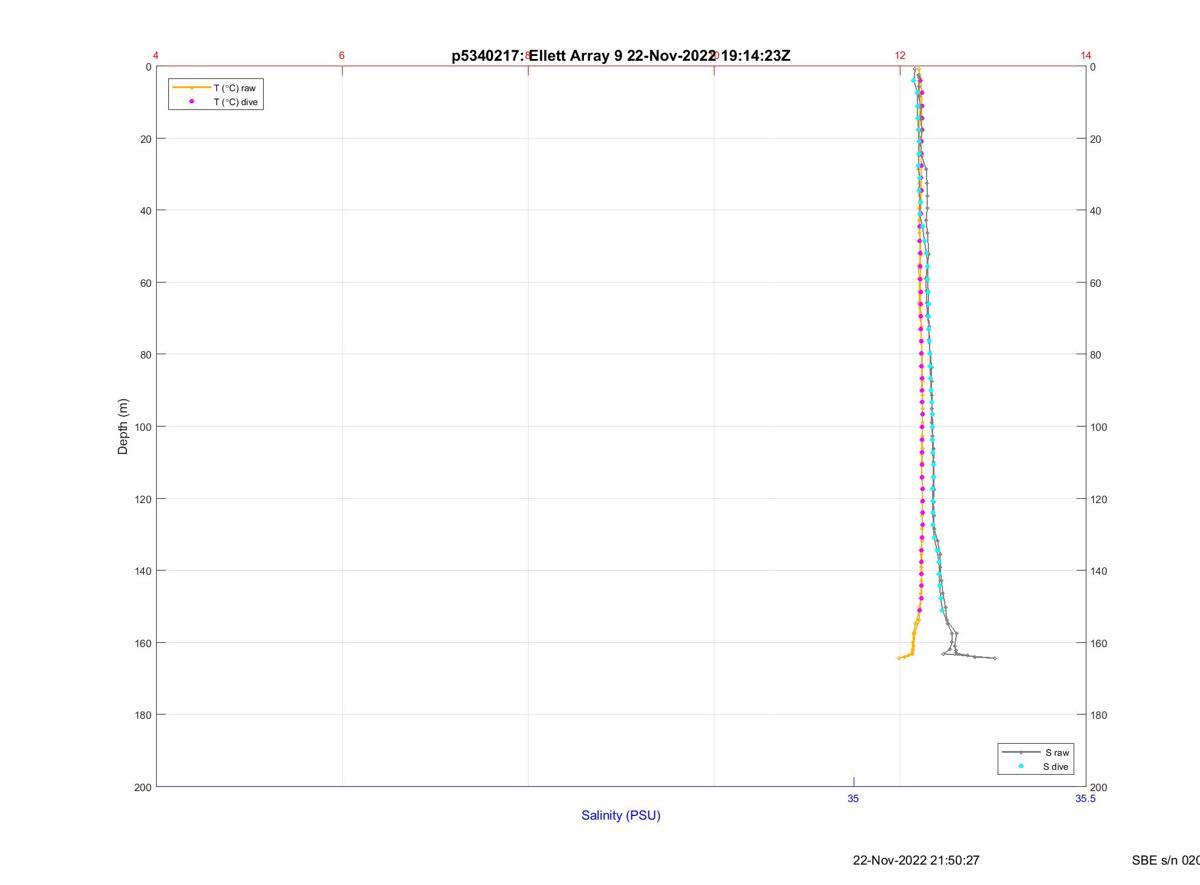The height and width of the screenshot is (885, 1200).
Task: Click the magenta dot marker beside 'T (°C) dive'
Action: (191, 102)
